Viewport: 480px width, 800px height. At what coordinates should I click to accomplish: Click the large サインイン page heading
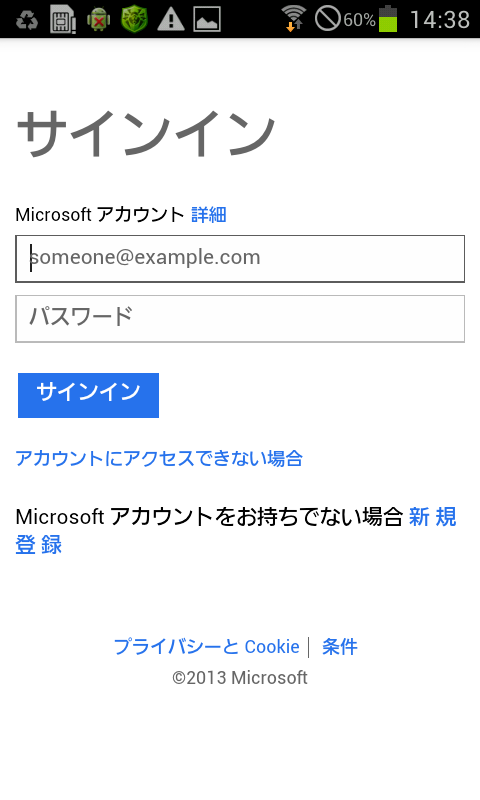point(147,134)
